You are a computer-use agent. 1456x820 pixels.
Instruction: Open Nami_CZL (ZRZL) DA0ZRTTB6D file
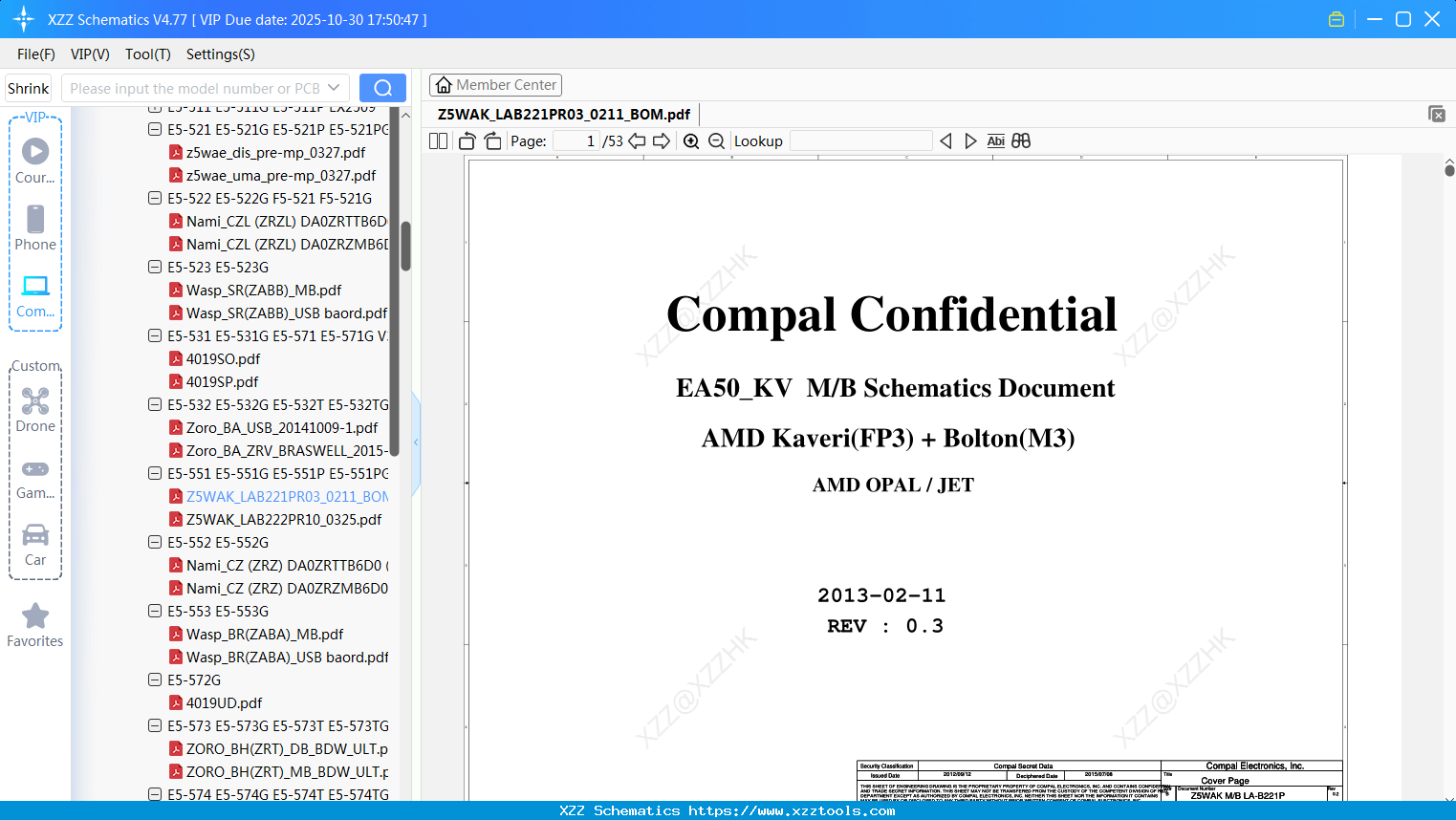point(279,221)
